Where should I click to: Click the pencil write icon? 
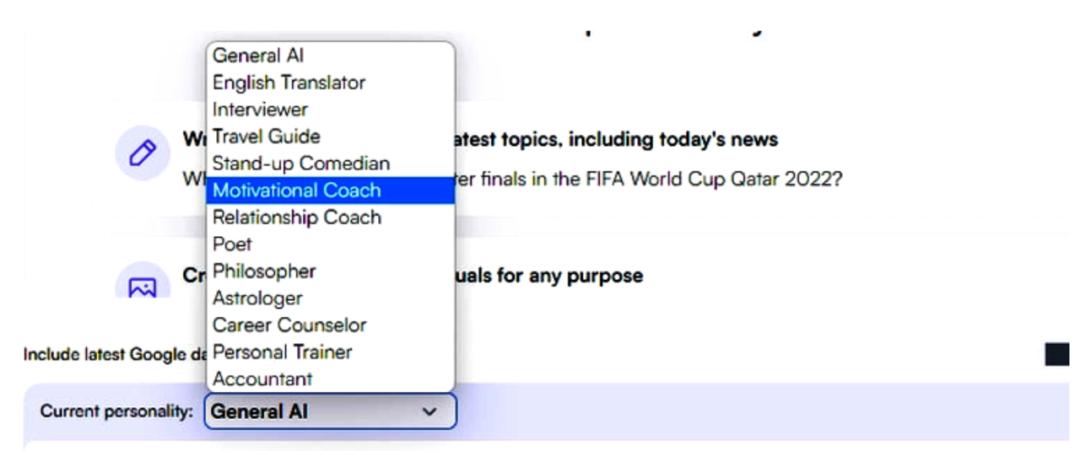(x=143, y=153)
